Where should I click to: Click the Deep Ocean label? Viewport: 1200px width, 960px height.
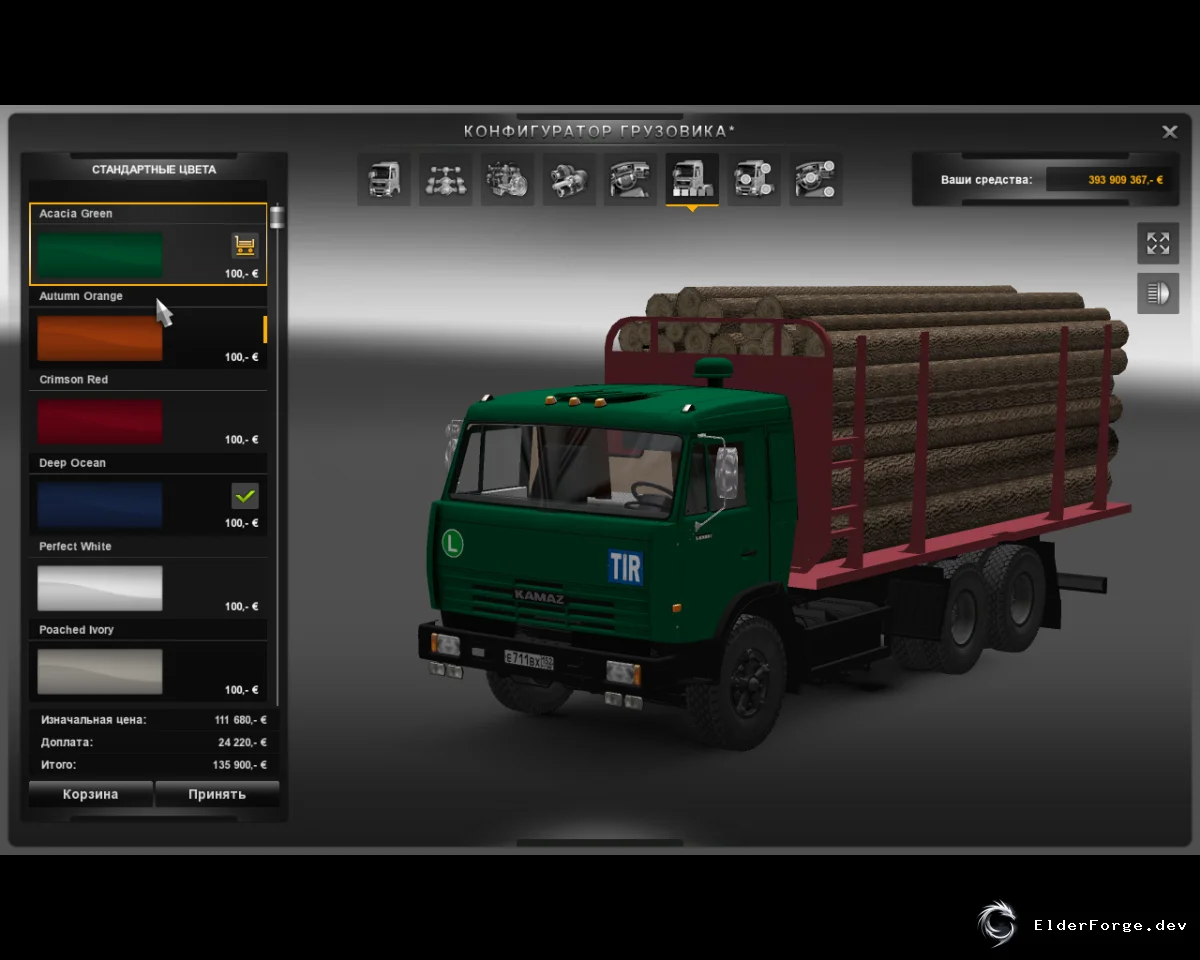(72, 463)
